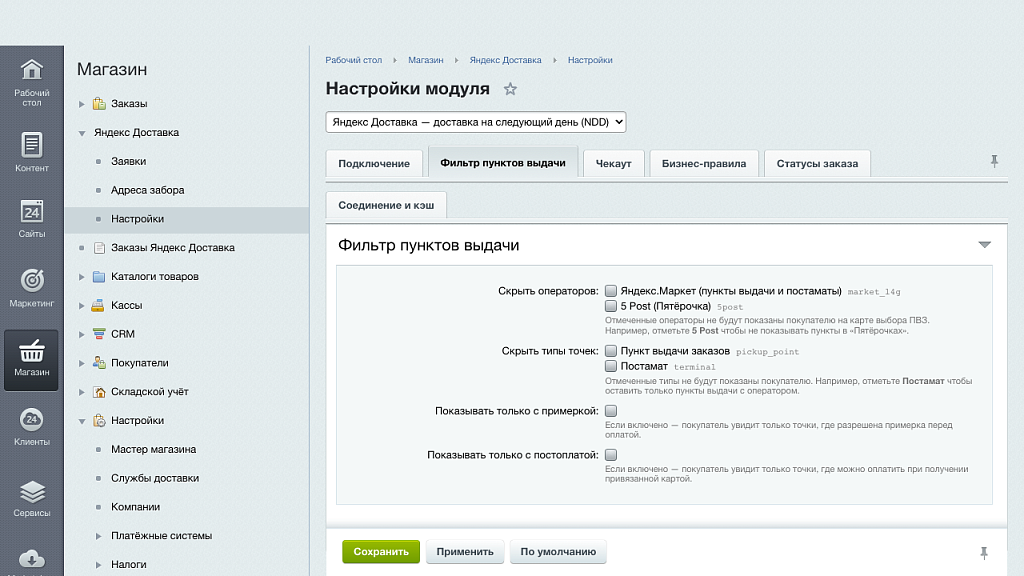
Task: Click the Настройки tree gear icon
Action: [x=99, y=421]
